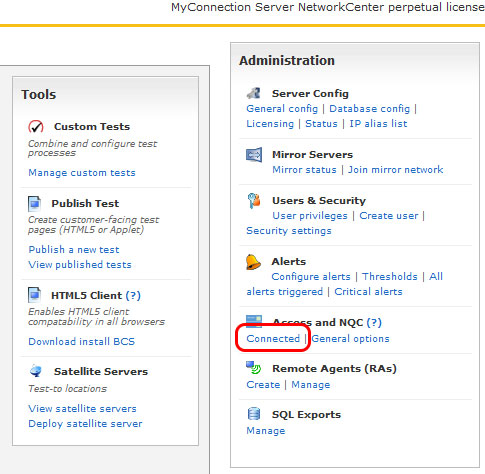Click the Users & Security key icon
Viewport: 485px width, 474px height.
click(254, 201)
